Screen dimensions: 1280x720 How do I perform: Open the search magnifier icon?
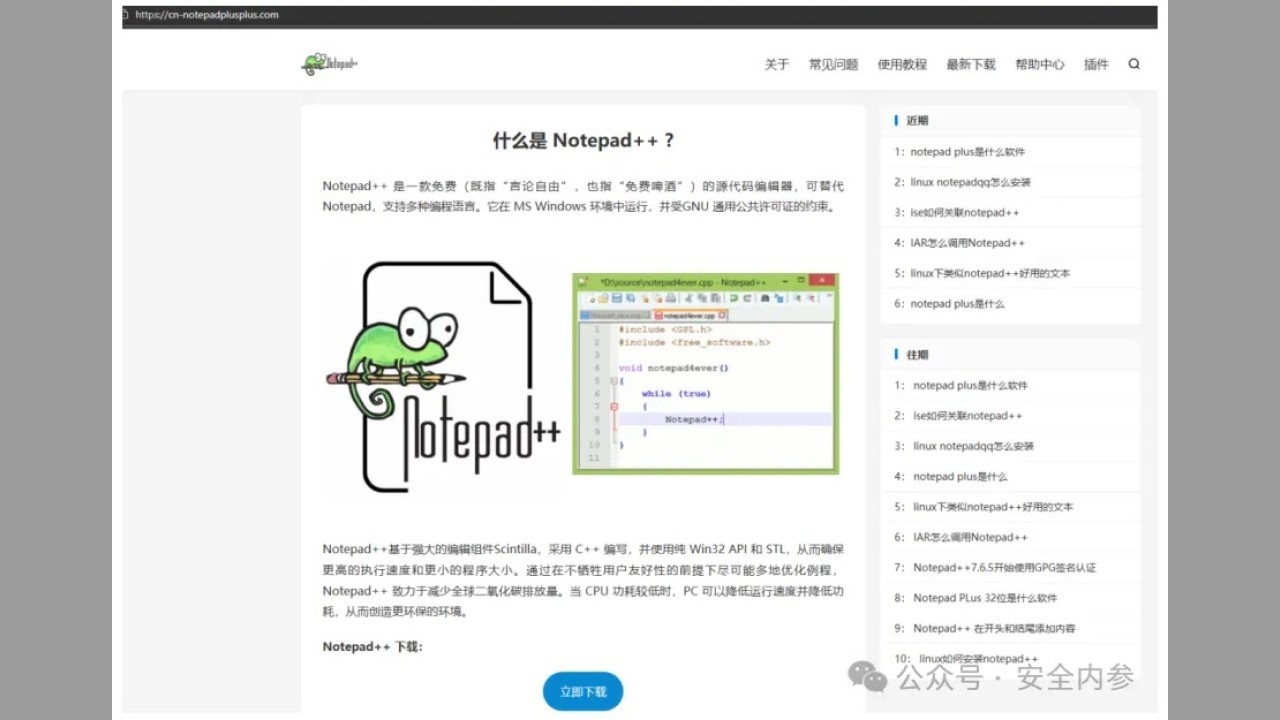point(1134,64)
